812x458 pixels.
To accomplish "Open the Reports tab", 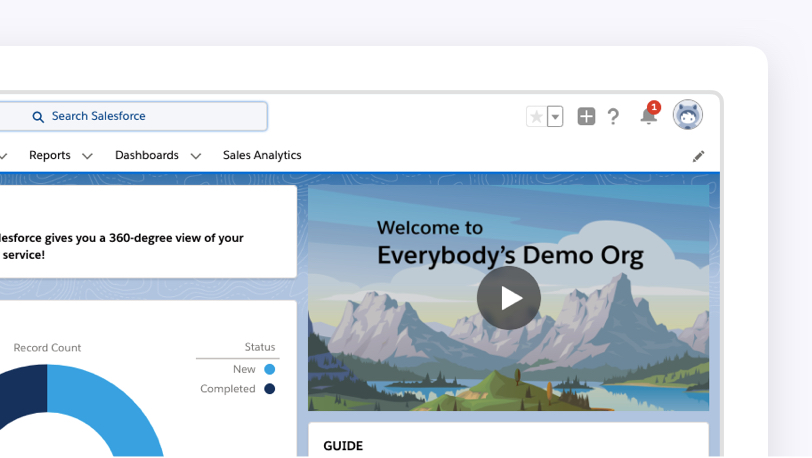I will click(50, 155).
